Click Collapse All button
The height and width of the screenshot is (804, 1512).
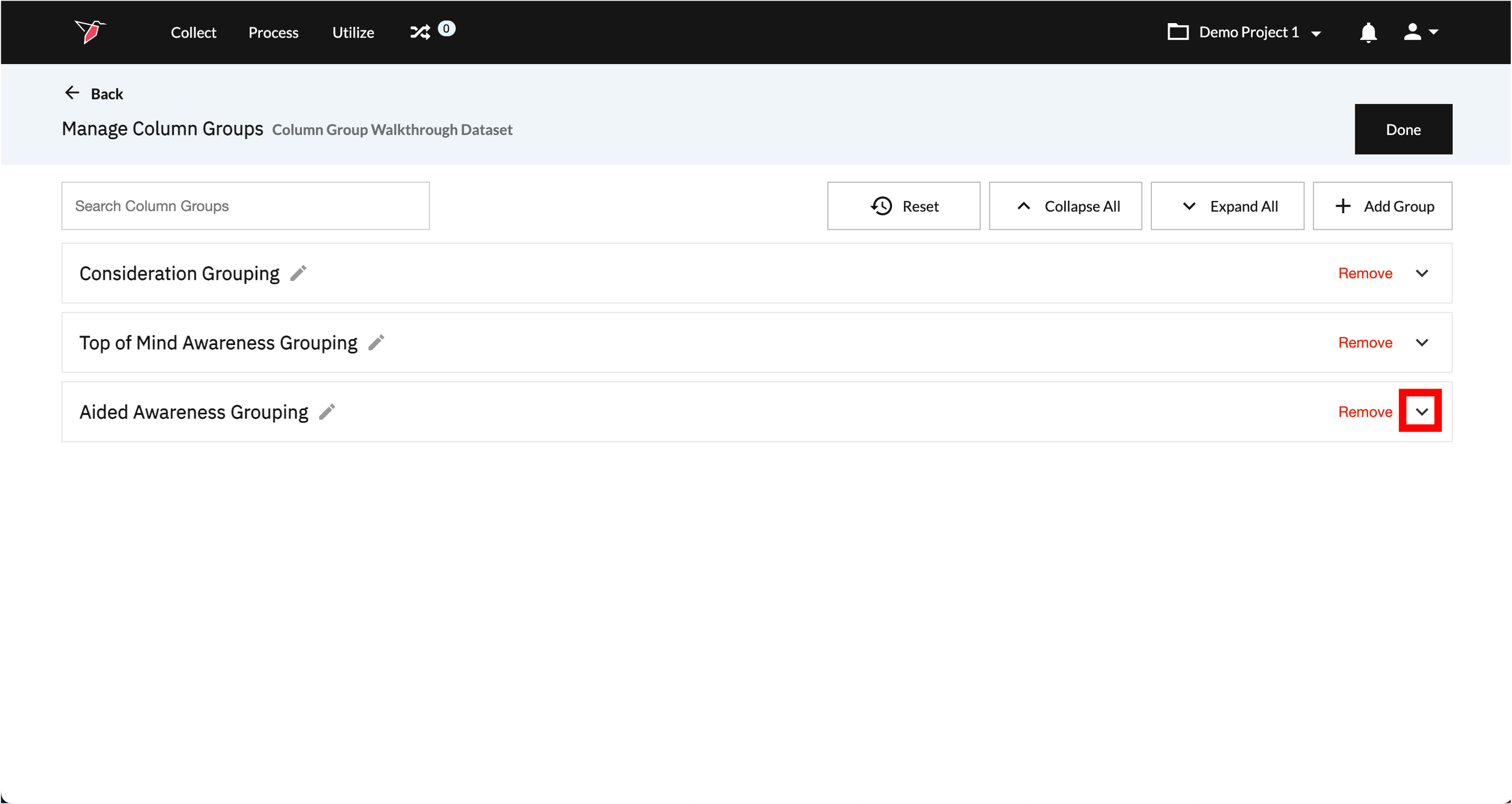(x=1065, y=206)
